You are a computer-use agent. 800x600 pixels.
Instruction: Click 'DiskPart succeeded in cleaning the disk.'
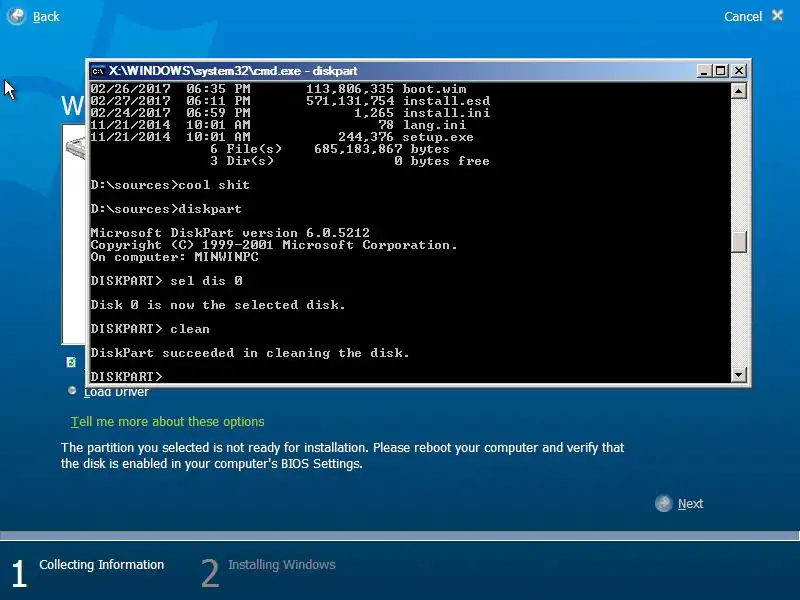click(250, 353)
